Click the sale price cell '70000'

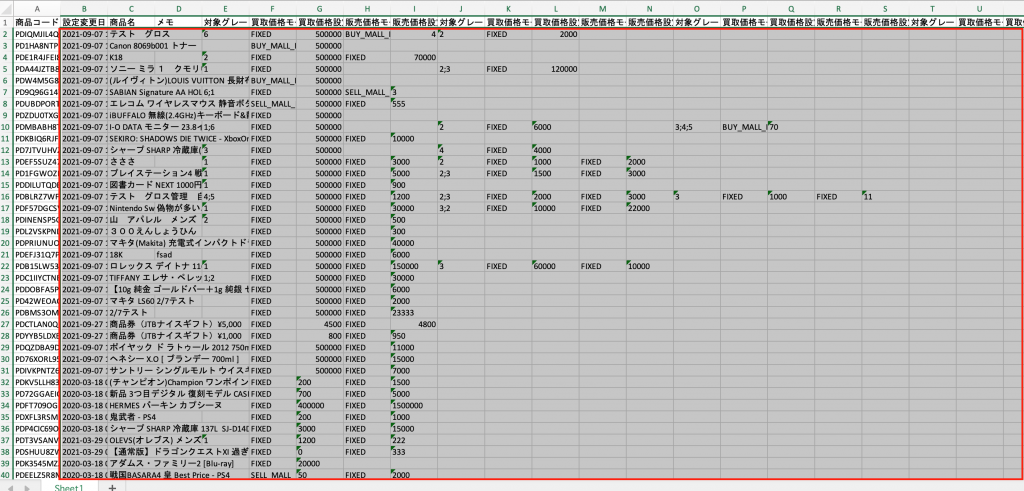[x=414, y=57]
